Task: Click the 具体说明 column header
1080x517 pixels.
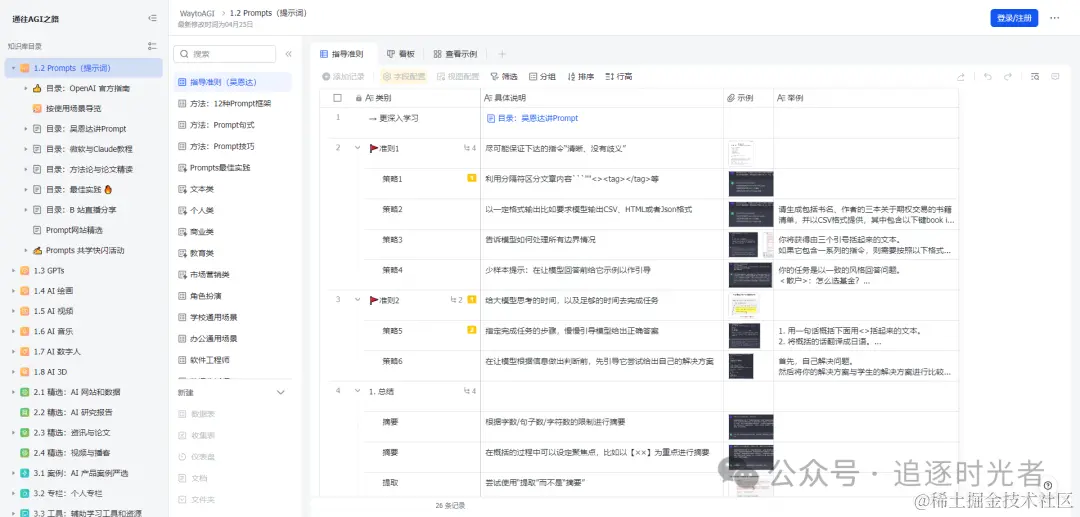Action: tap(601, 98)
